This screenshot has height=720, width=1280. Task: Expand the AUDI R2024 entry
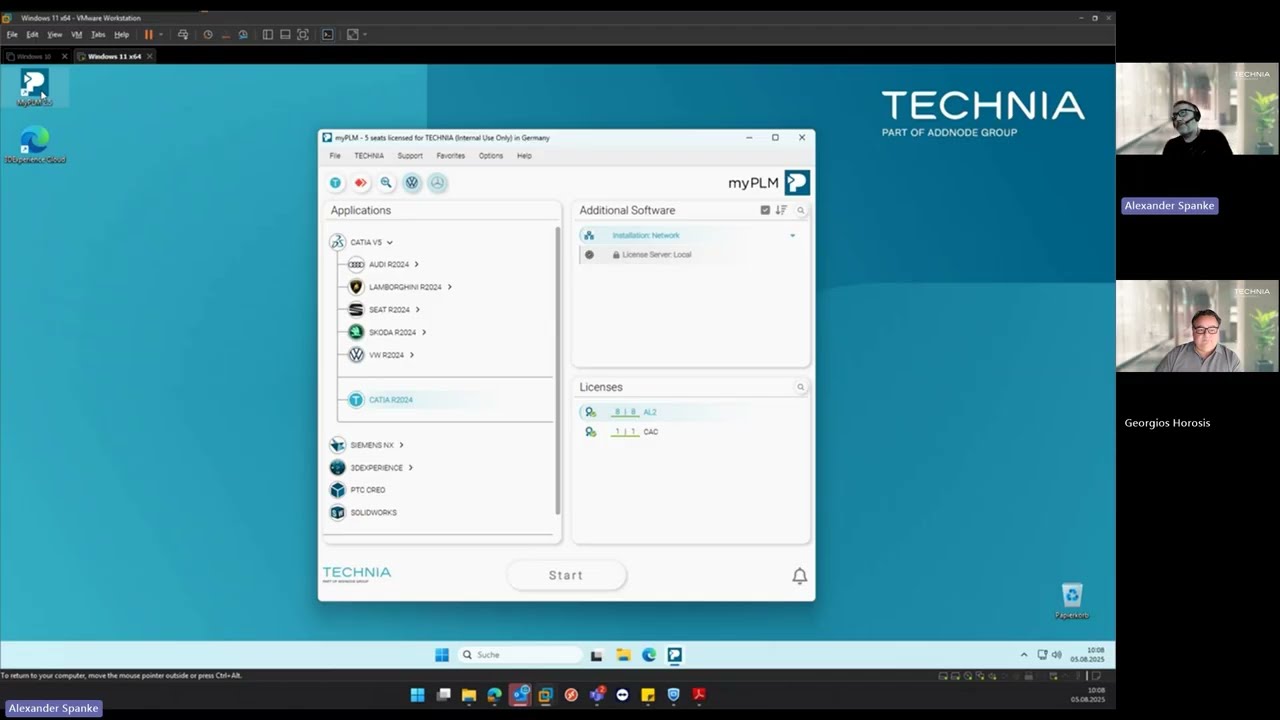click(416, 264)
